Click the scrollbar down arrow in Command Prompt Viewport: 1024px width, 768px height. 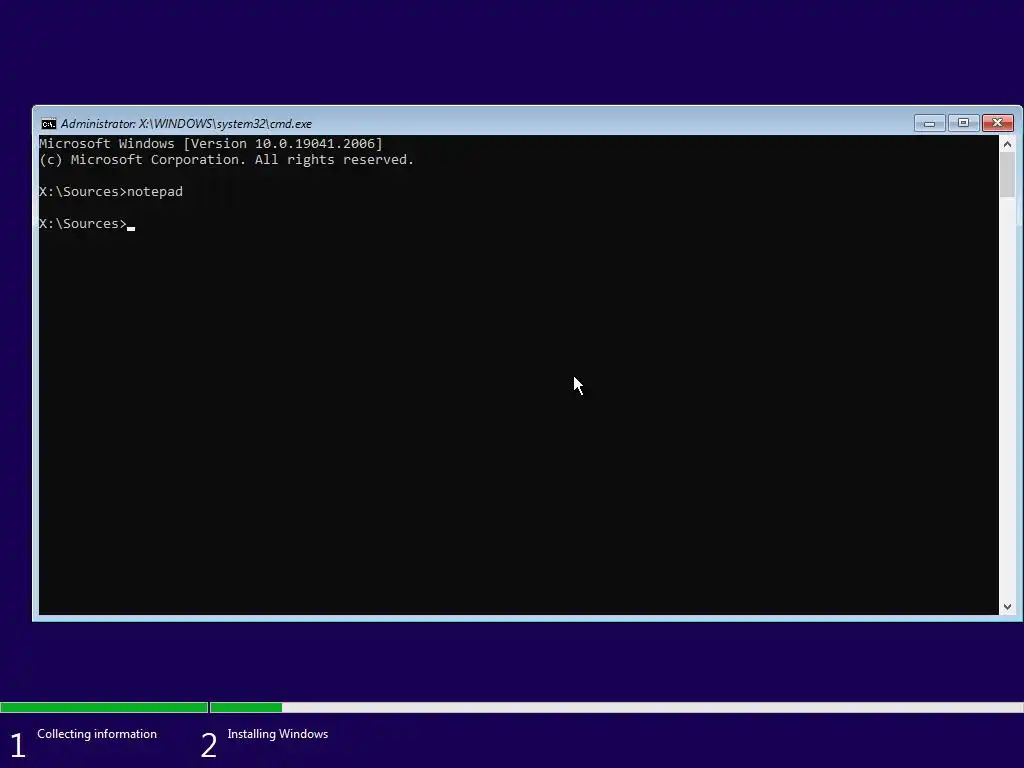(1007, 607)
